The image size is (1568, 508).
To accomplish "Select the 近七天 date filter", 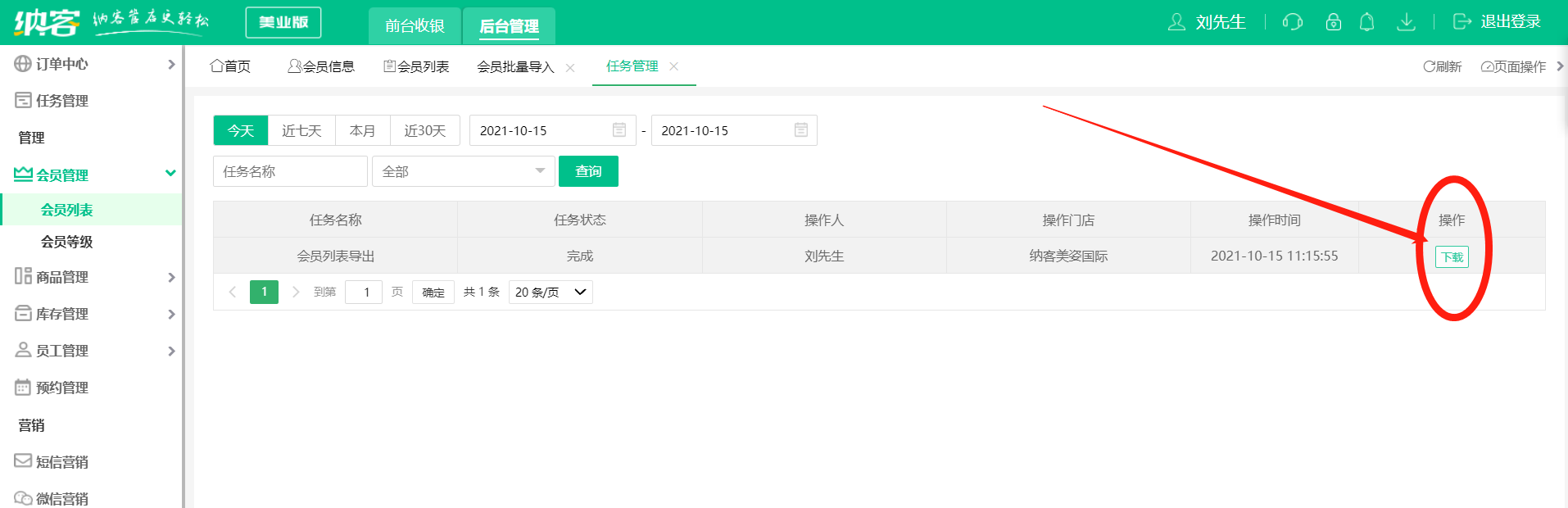I will click(x=301, y=130).
